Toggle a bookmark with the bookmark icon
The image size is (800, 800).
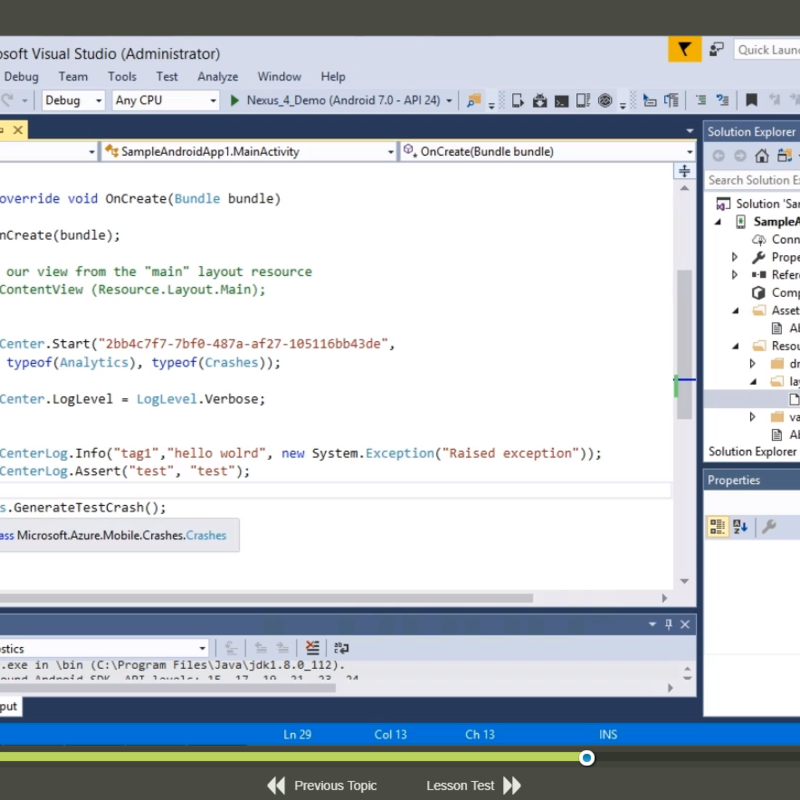coord(751,100)
